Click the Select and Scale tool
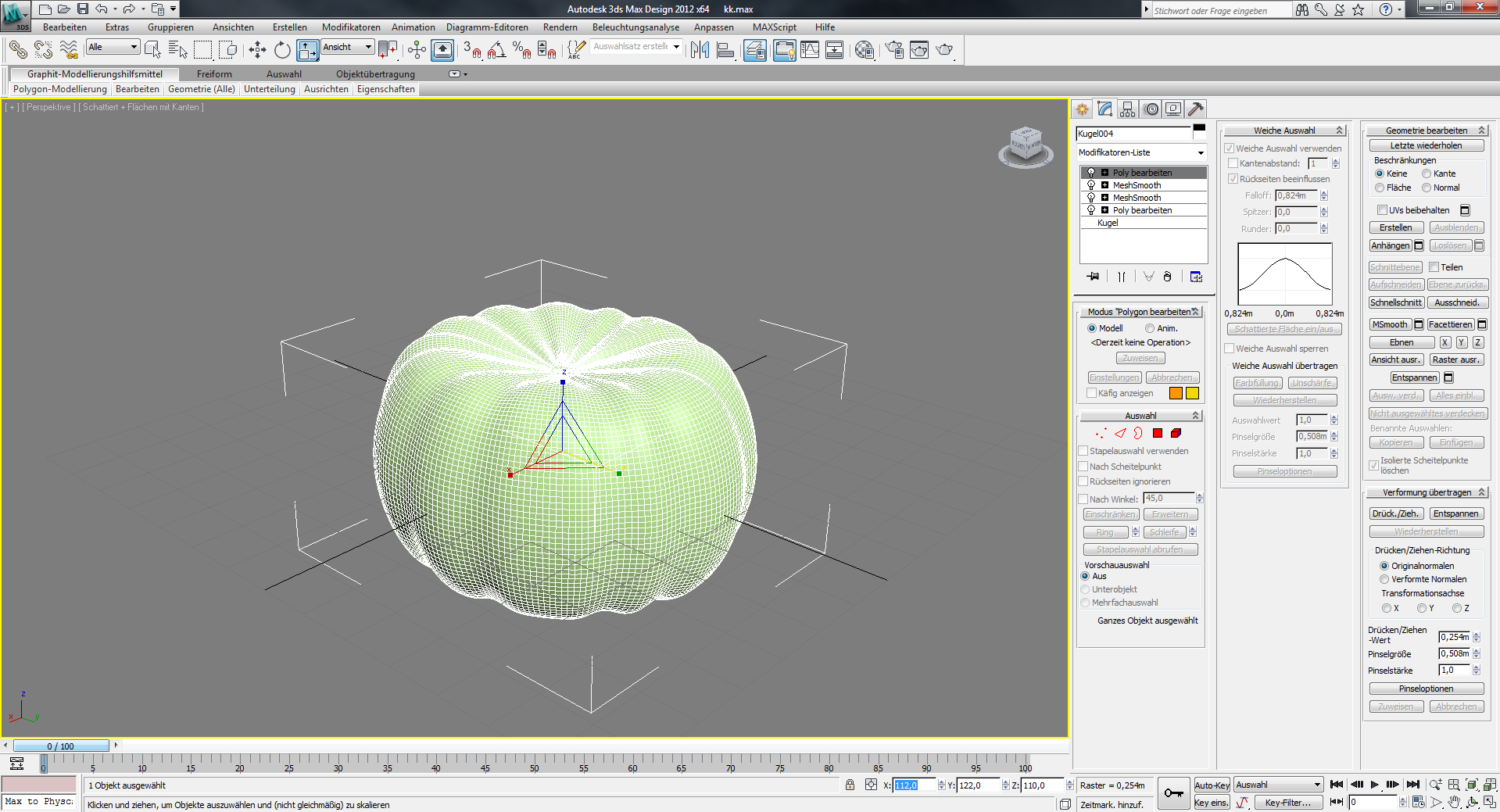This screenshot has width=1500, height=812. (x=308, y=50)
